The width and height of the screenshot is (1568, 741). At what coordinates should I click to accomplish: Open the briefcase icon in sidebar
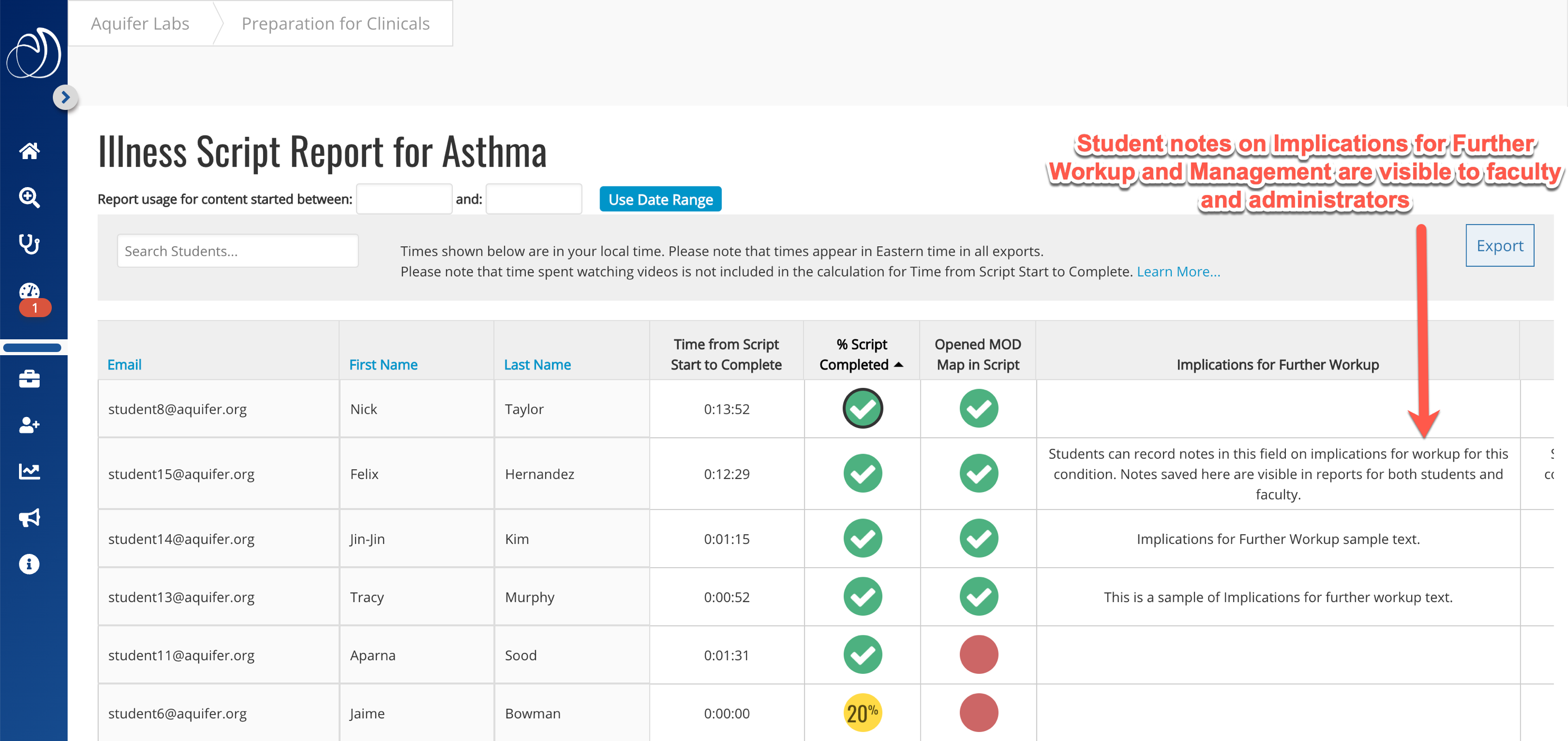29,379
